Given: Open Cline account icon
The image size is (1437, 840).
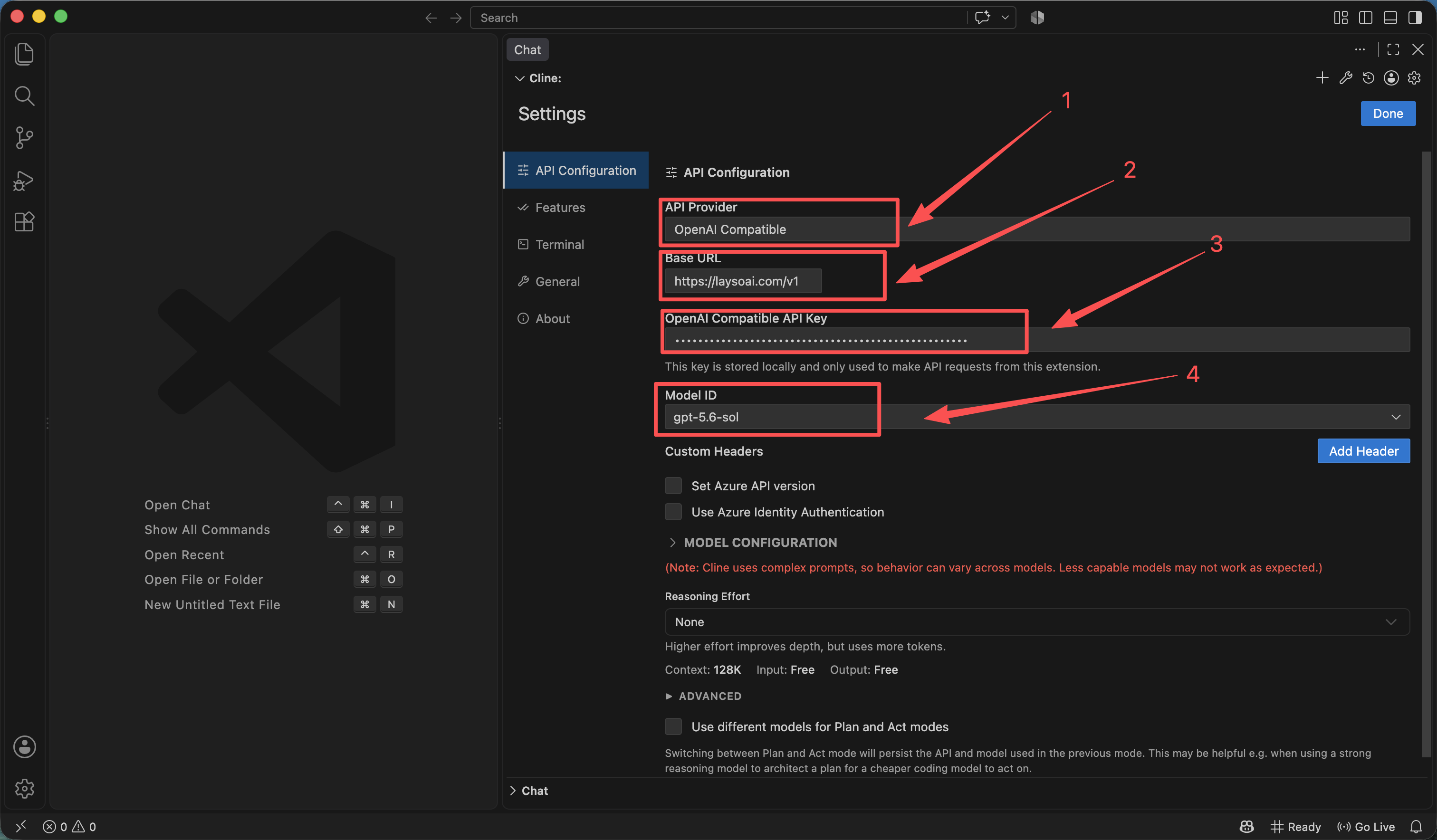Looking at the screenshot, I should pos(1391,77).
